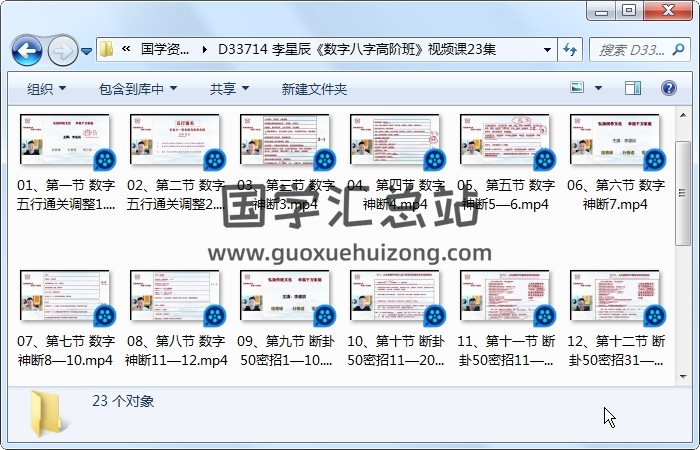The image size is (700, 450).
Task: Expand the address bar history dropdown
Action: point(548,49)
